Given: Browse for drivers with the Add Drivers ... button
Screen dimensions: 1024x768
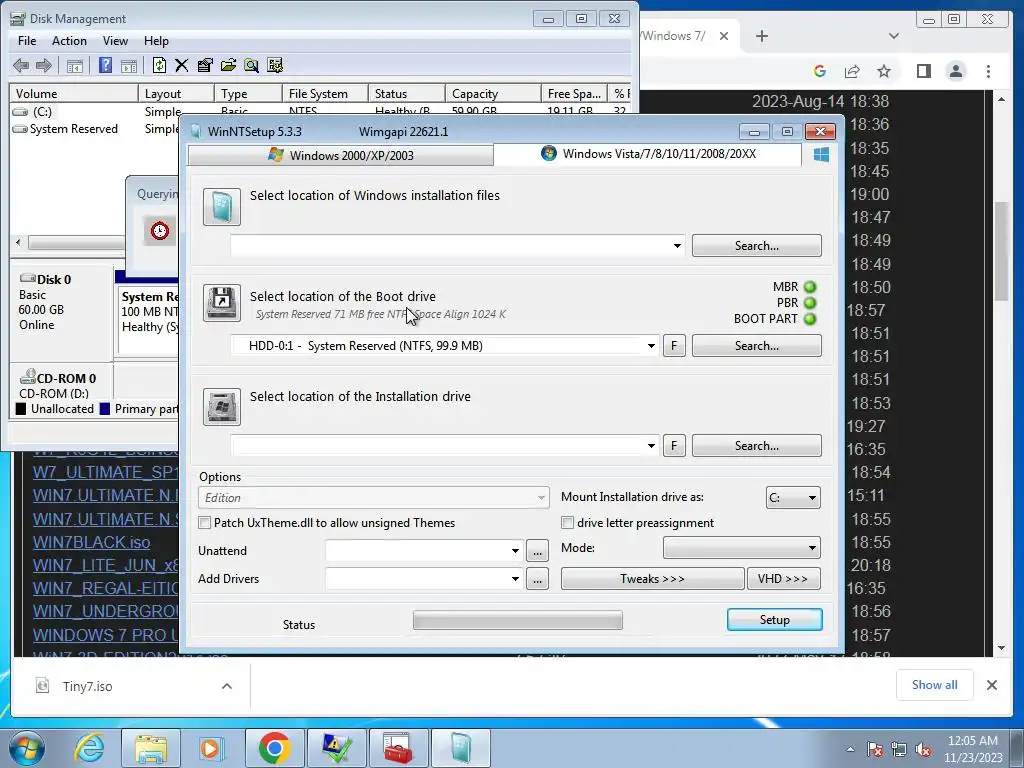Looking at the screenshot, I should pyautogui.click(x=537, y=579).
